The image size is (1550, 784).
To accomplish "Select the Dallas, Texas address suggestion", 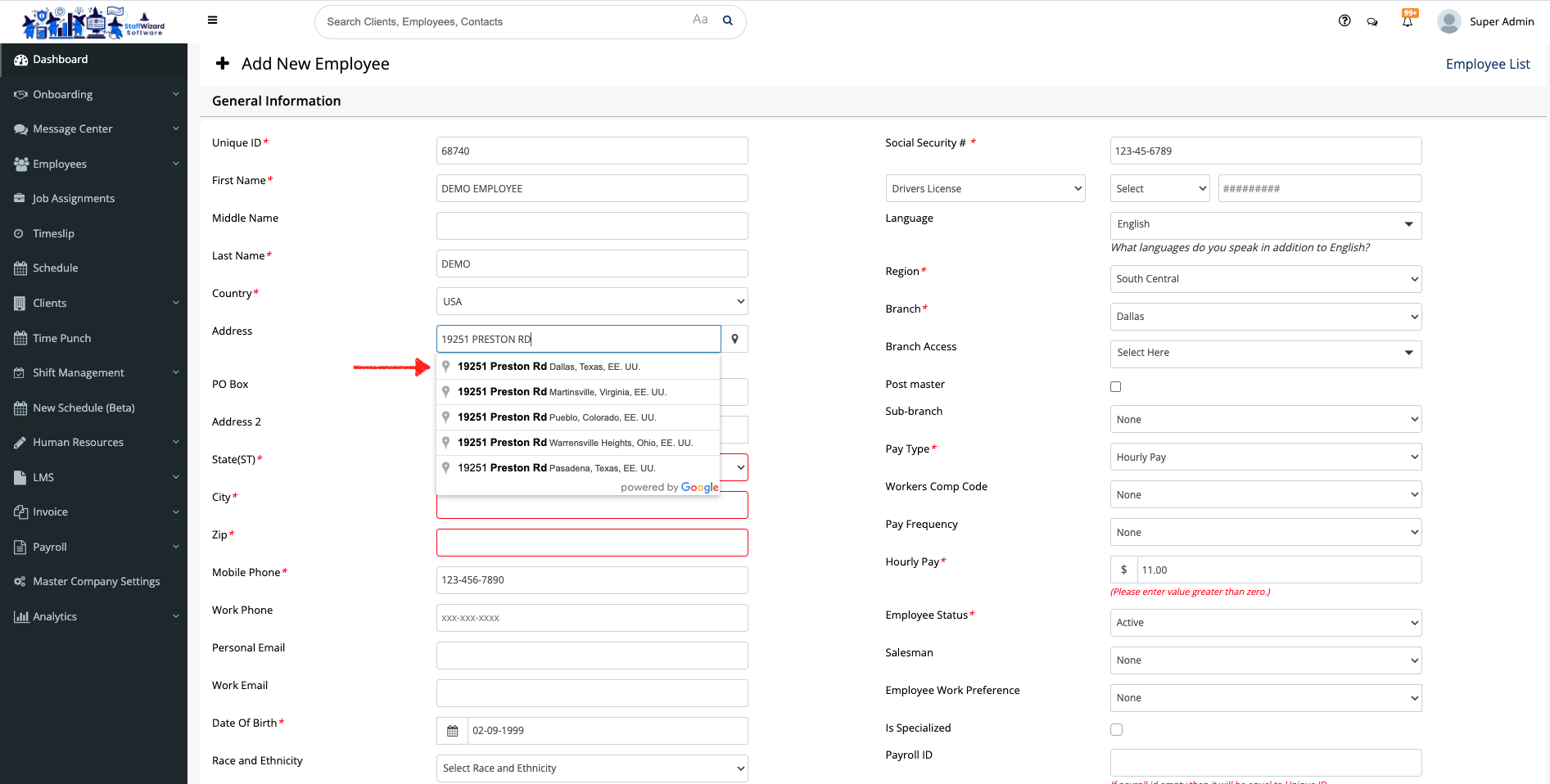I will click(x=549, y=367).
